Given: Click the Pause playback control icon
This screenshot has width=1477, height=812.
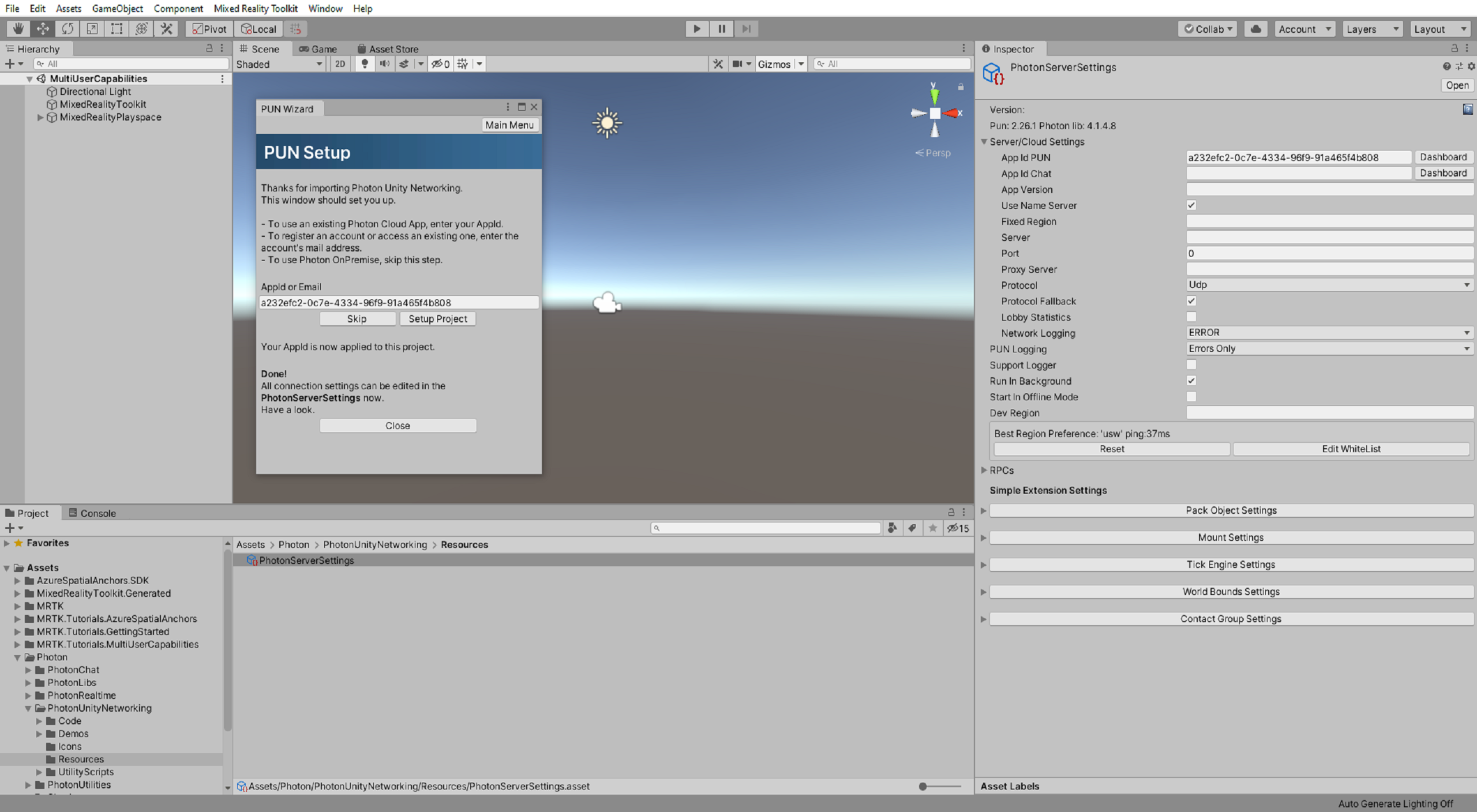Looking at the screenshot, I should pos(722,28).
